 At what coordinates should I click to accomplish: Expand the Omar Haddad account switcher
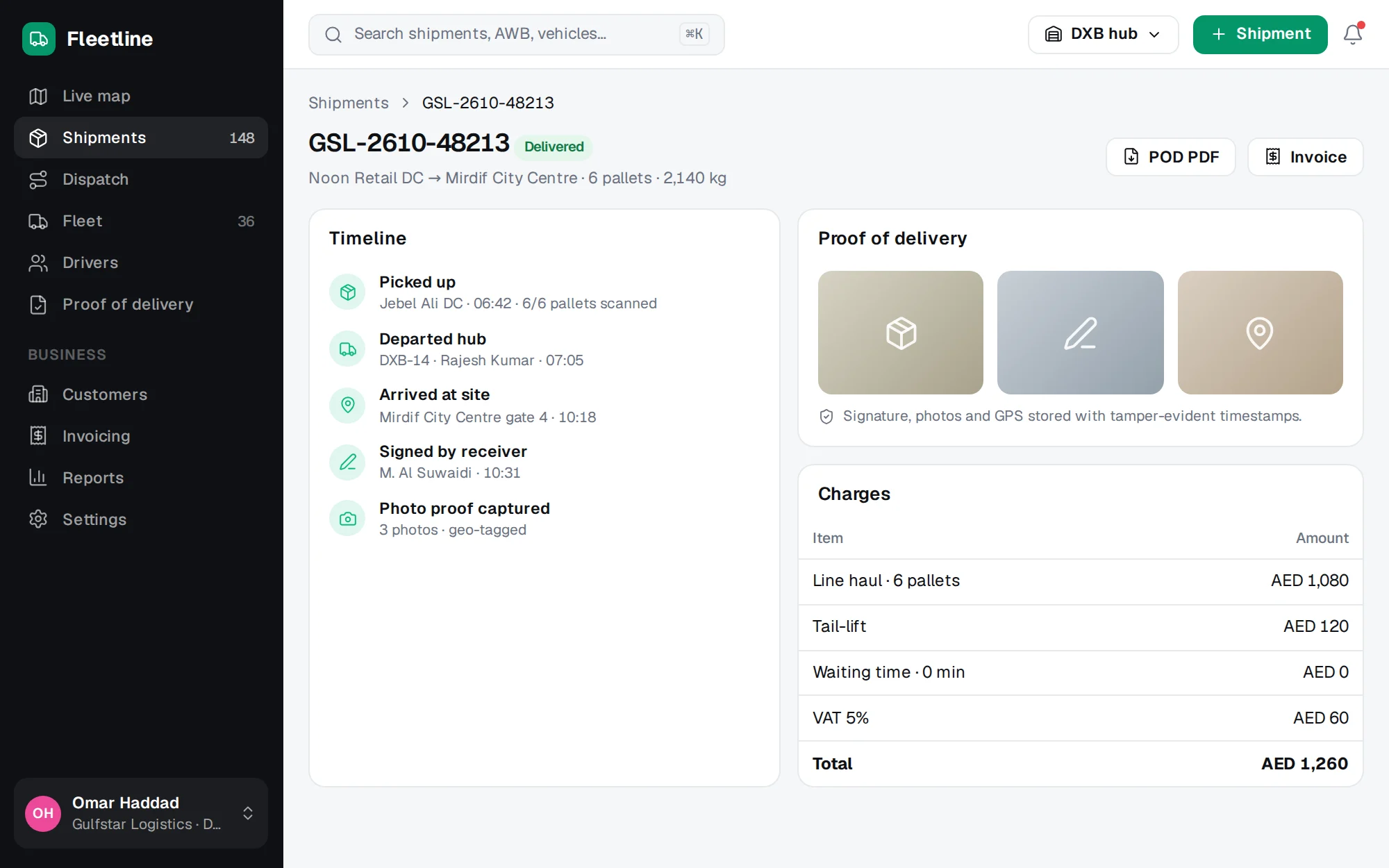coord(248,813)
